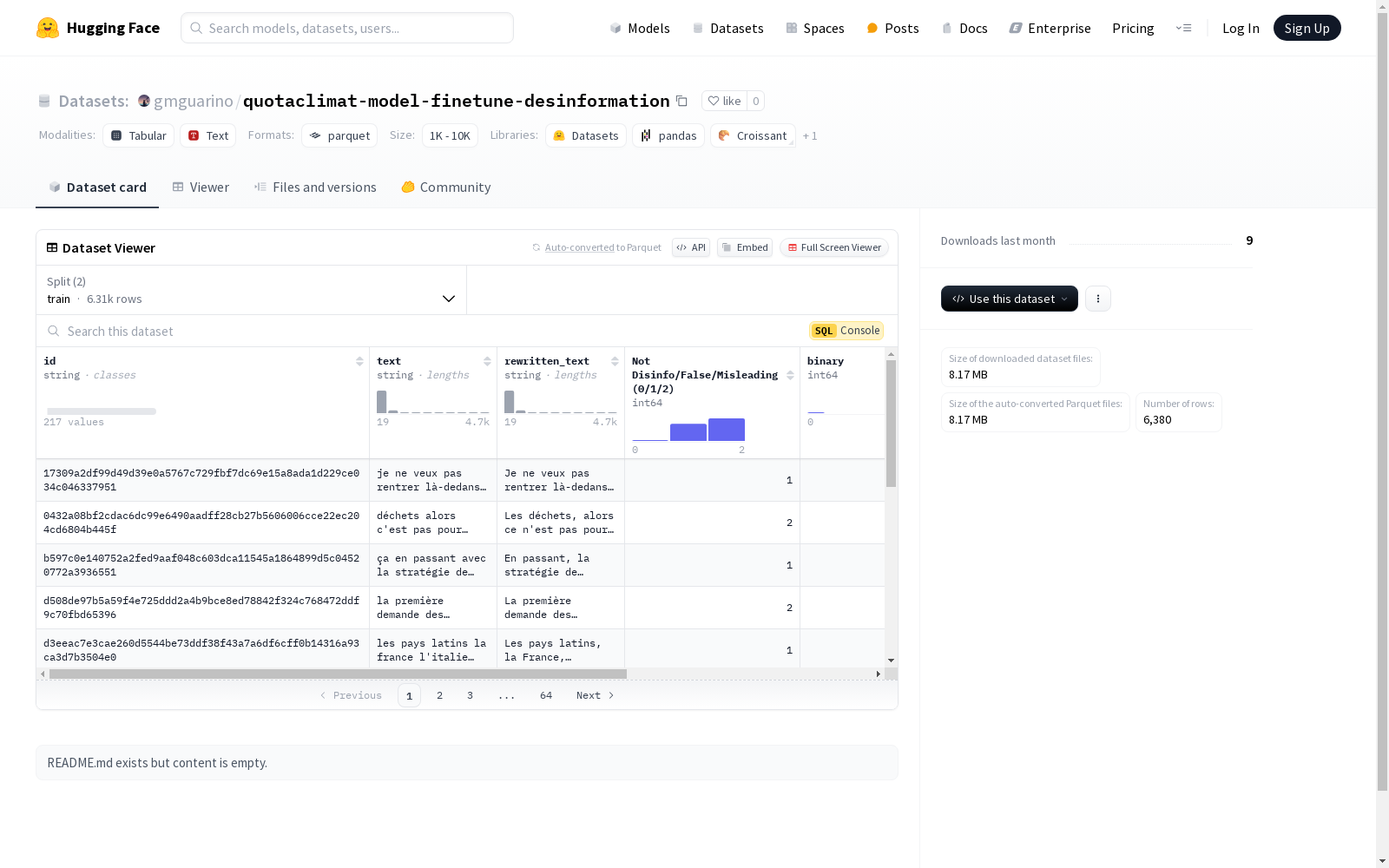
Task: Click the gmguarino user avatar
Action: click(144, 101)
